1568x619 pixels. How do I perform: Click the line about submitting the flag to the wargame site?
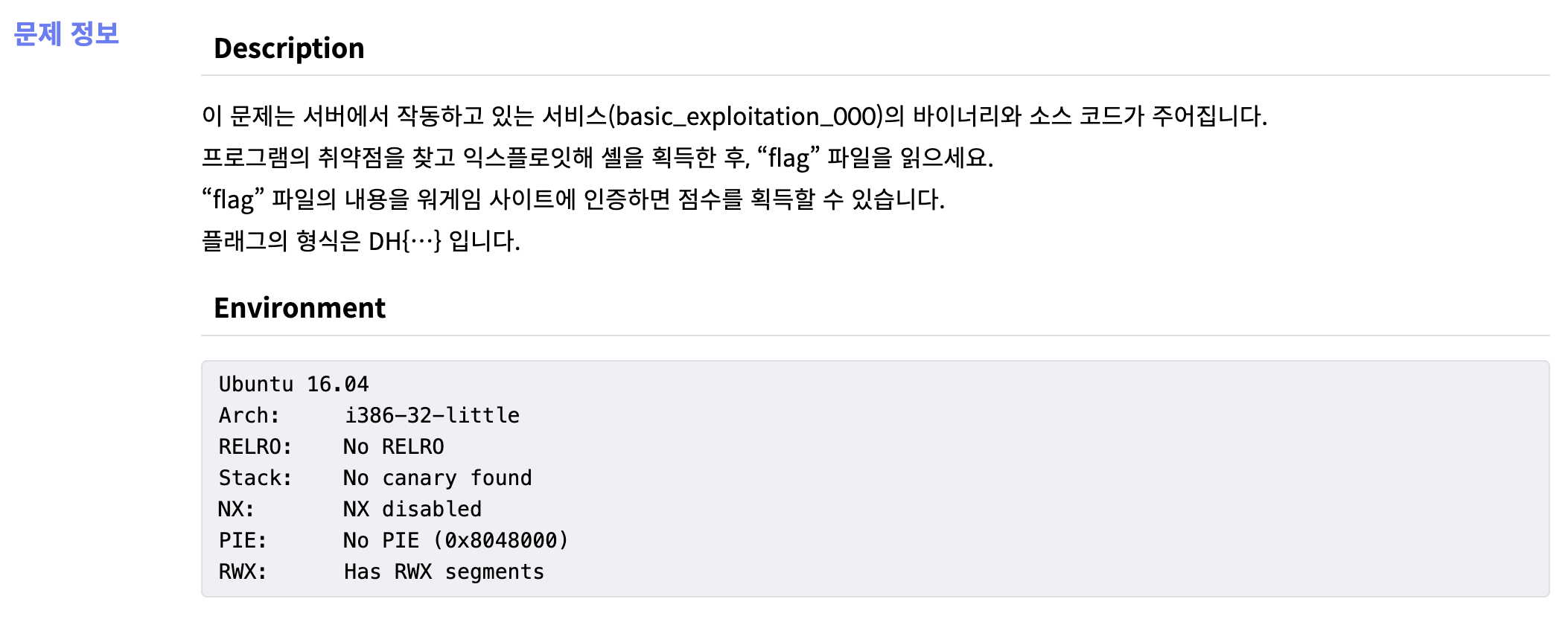pyautogui.click(x=573, y=199)
